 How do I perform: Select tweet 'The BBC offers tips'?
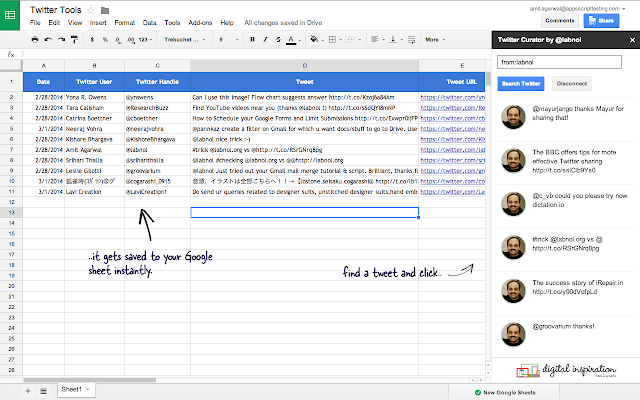pos(566,161)
